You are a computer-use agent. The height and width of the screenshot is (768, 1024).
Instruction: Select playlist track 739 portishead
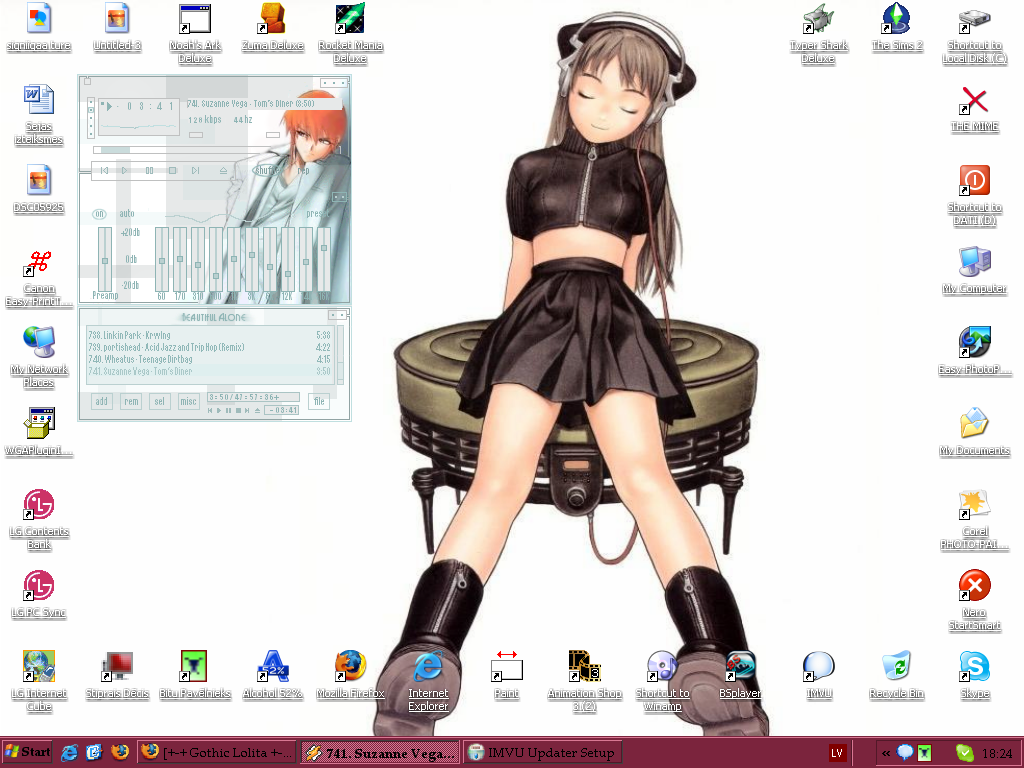(210, 347)
